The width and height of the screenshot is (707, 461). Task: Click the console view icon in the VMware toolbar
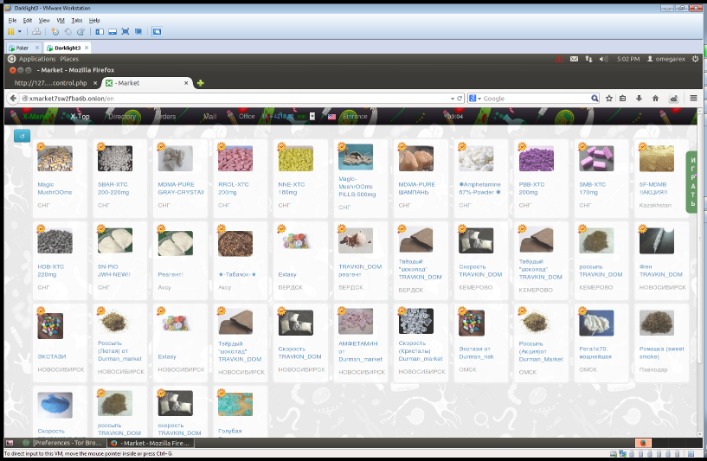(x=156, y=32)
